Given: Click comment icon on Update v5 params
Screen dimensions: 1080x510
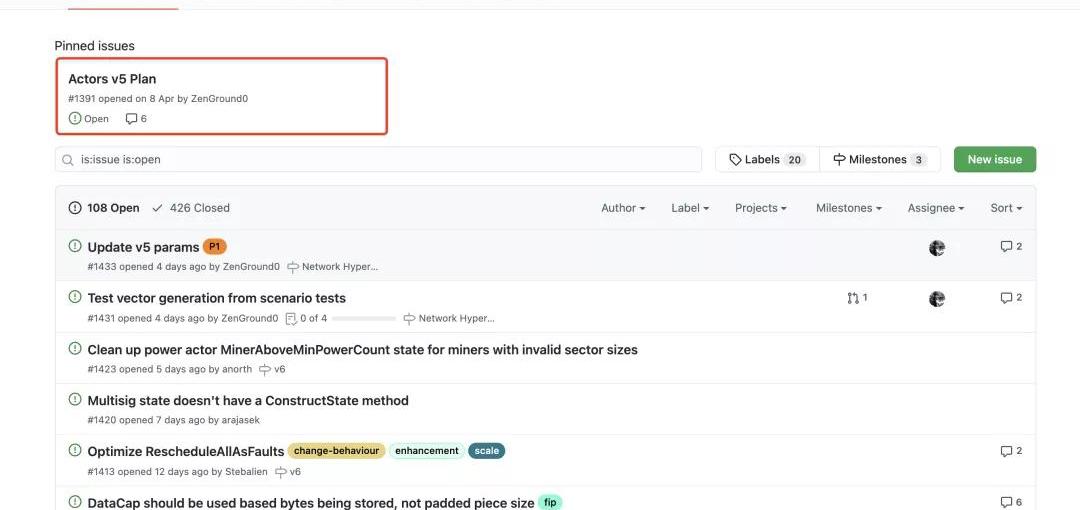Looking at the screenshot, I should coord(1006,247).
